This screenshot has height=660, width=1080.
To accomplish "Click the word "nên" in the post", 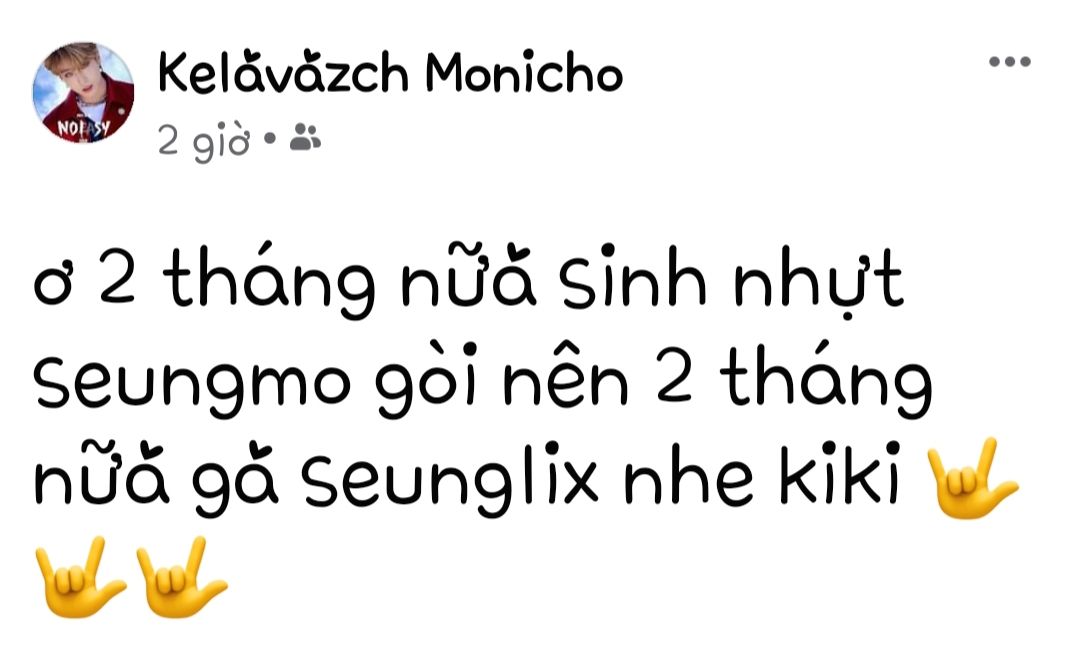I will [567, 376].
